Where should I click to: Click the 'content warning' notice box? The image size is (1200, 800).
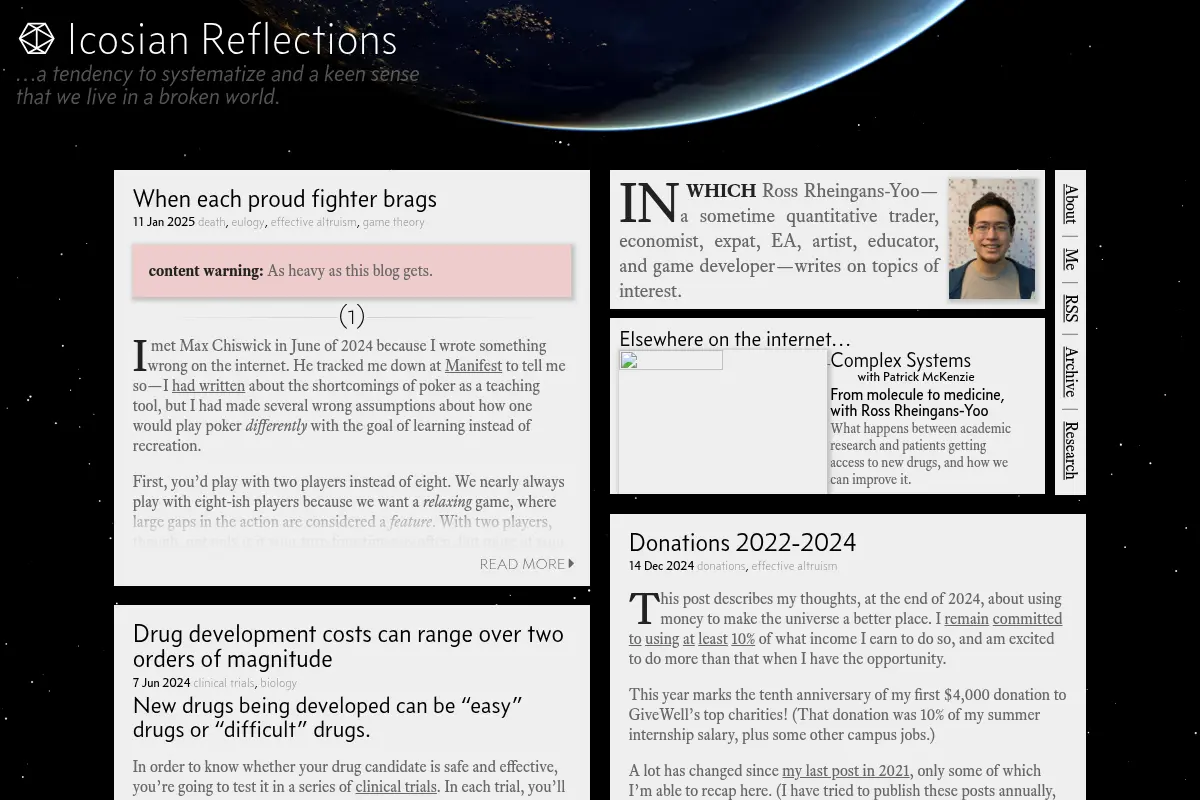click(352, 271)
